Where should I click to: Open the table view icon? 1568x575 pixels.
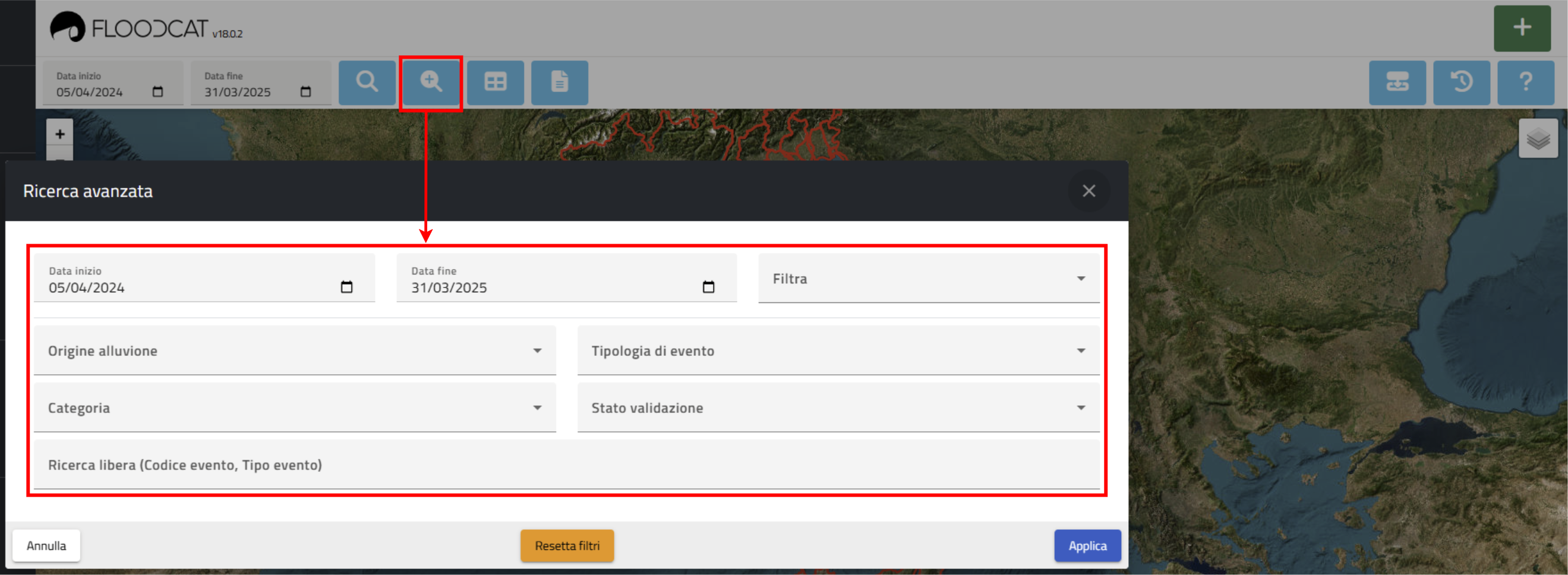495,82
